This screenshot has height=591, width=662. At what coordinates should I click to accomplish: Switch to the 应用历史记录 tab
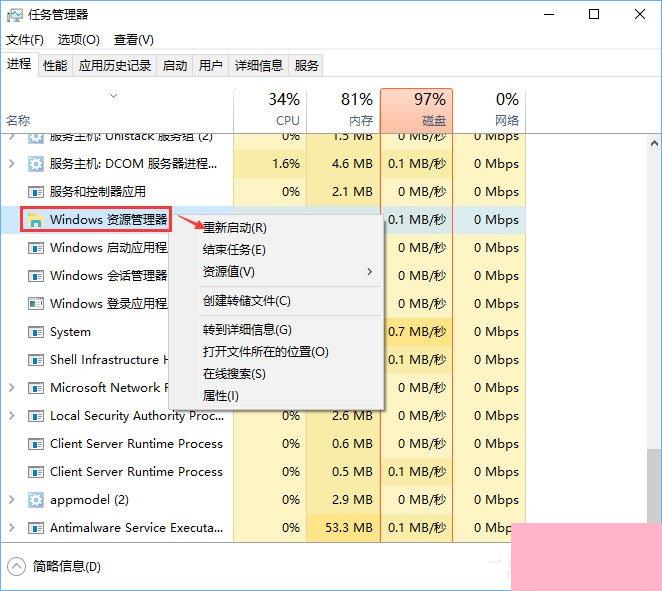[x=115, y=65]
